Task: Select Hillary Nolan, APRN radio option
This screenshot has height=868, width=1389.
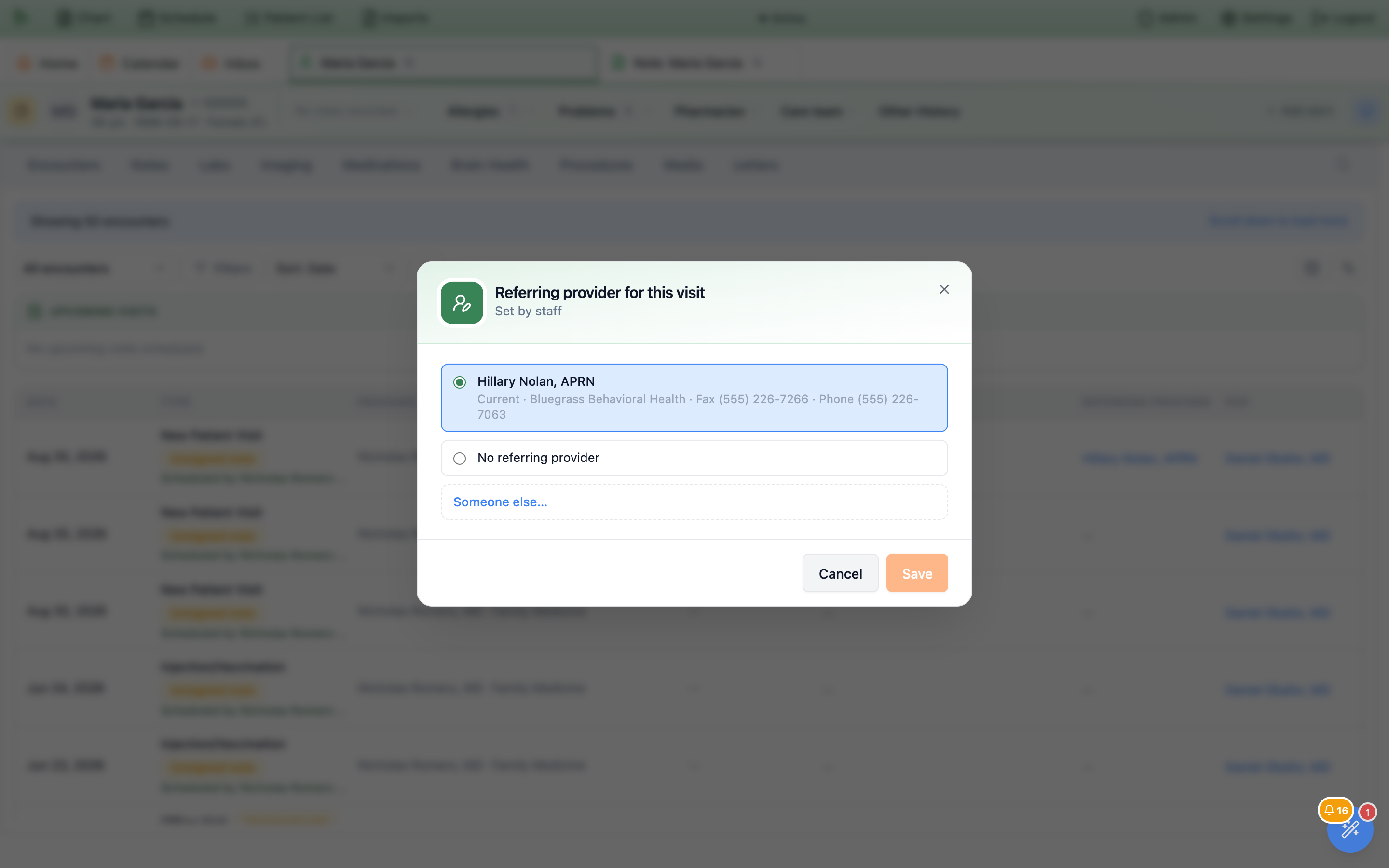Action: pyautogui.click(x=459, y=382)
